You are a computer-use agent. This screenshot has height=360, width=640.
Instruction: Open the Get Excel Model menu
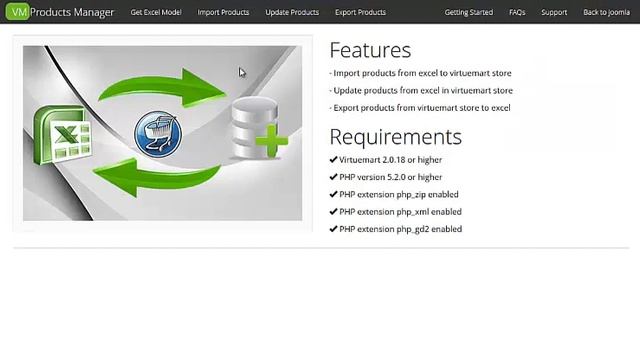click(156, 12)
